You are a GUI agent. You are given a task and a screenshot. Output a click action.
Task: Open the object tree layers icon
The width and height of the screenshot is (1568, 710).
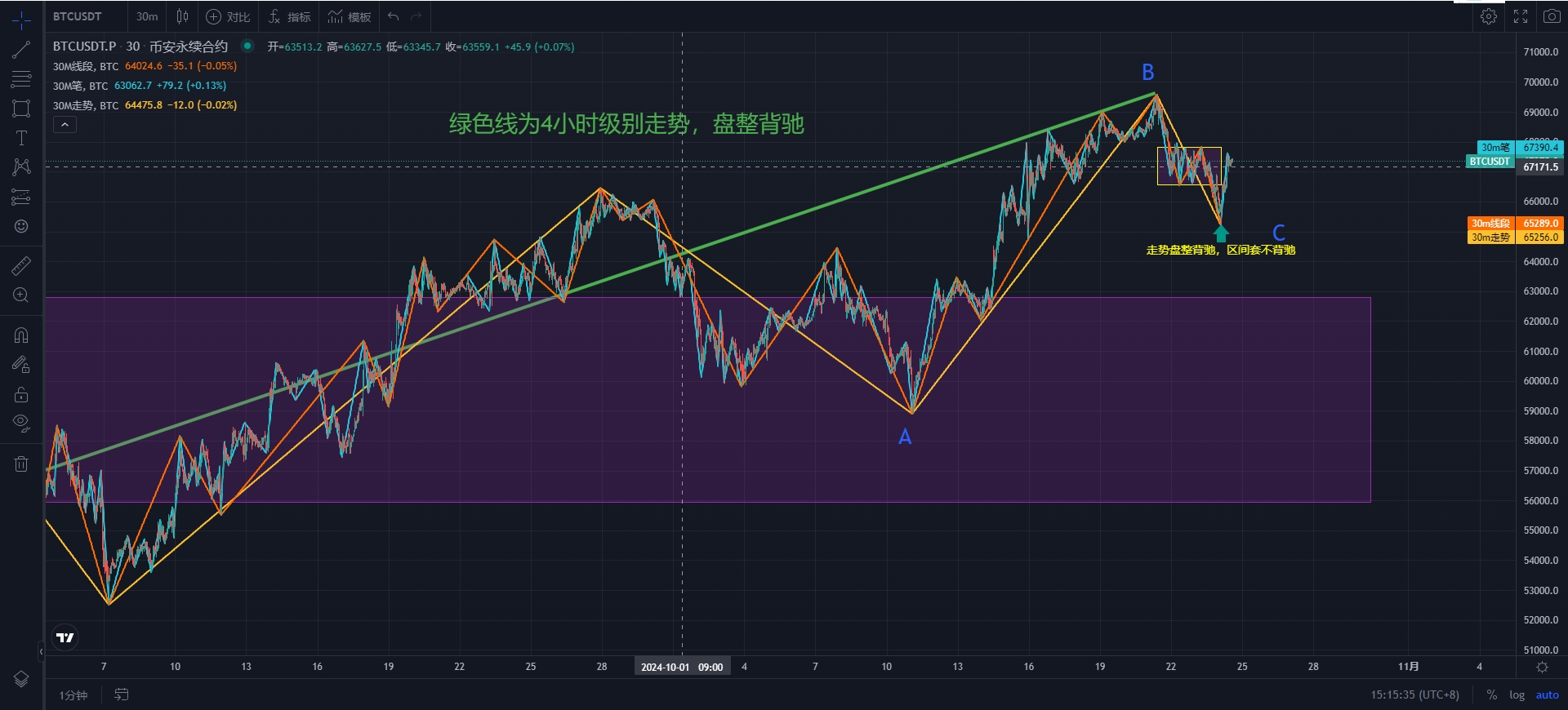pyautogui.click(x=21, y=679)
